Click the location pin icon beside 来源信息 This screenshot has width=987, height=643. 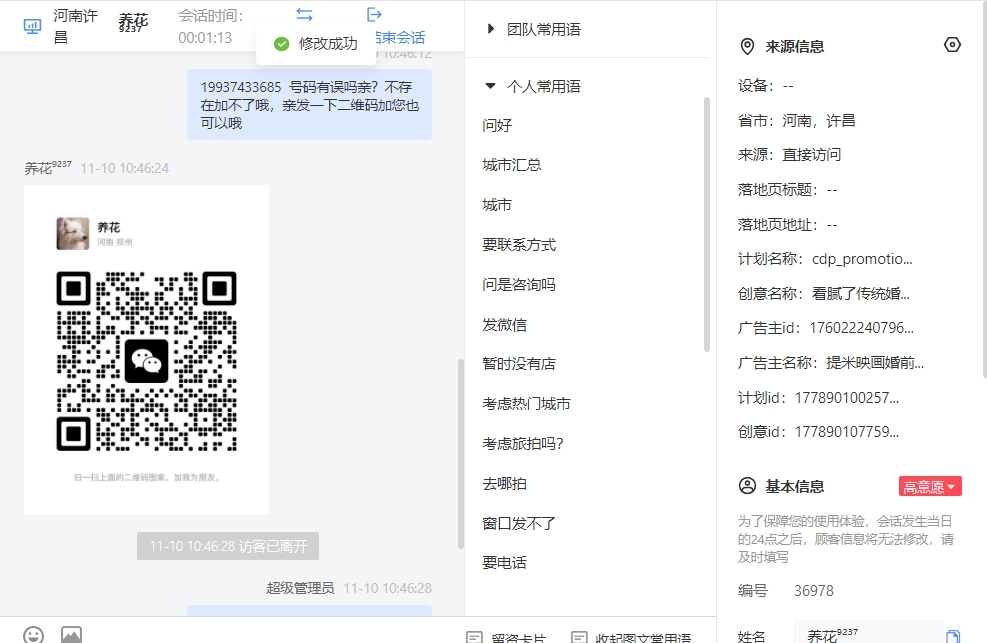[x=747, y=47]
